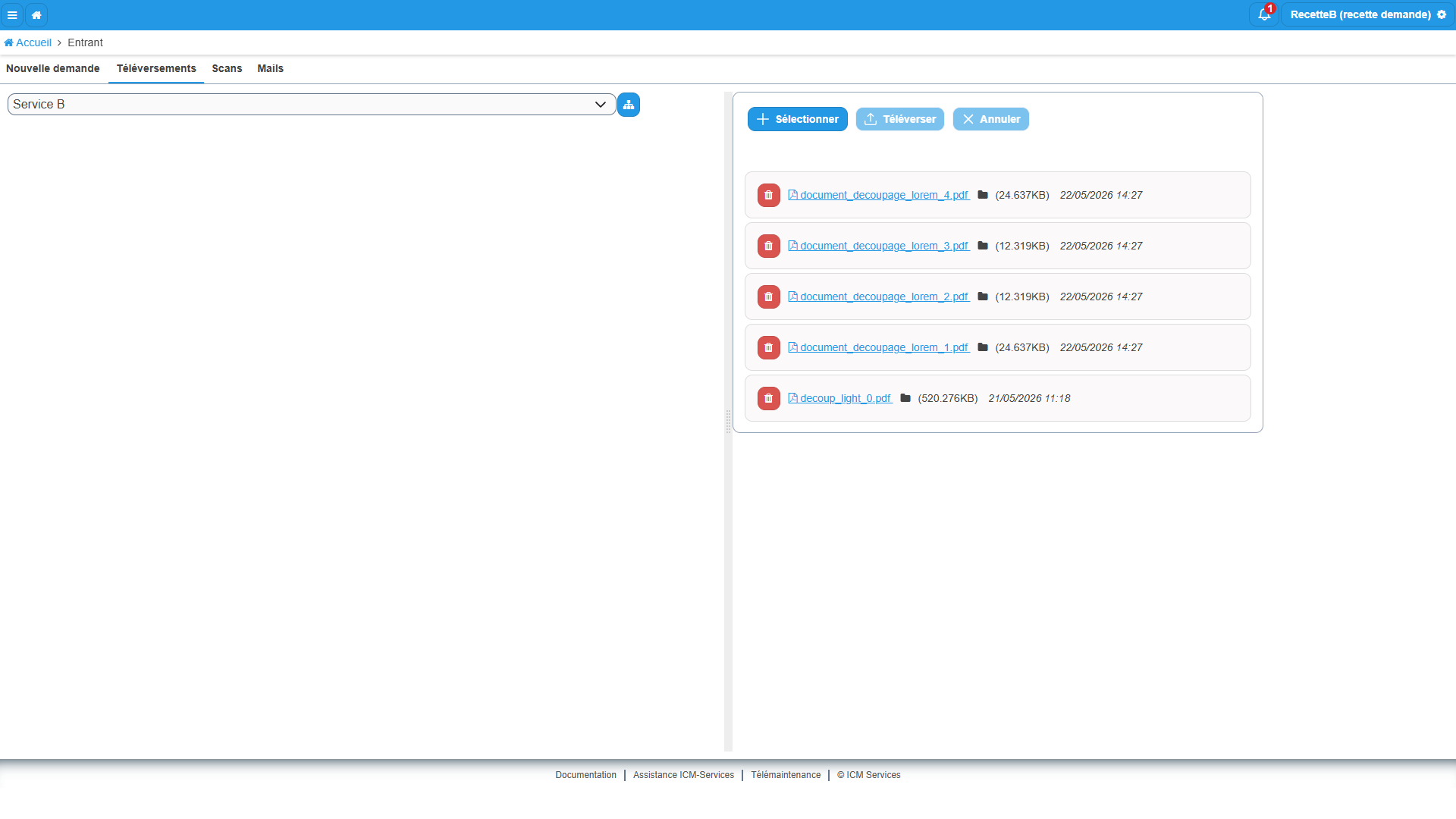Open Assistance ICM-Services footer link
Viewport: 1456px width, 819px height.
[683, 775]
